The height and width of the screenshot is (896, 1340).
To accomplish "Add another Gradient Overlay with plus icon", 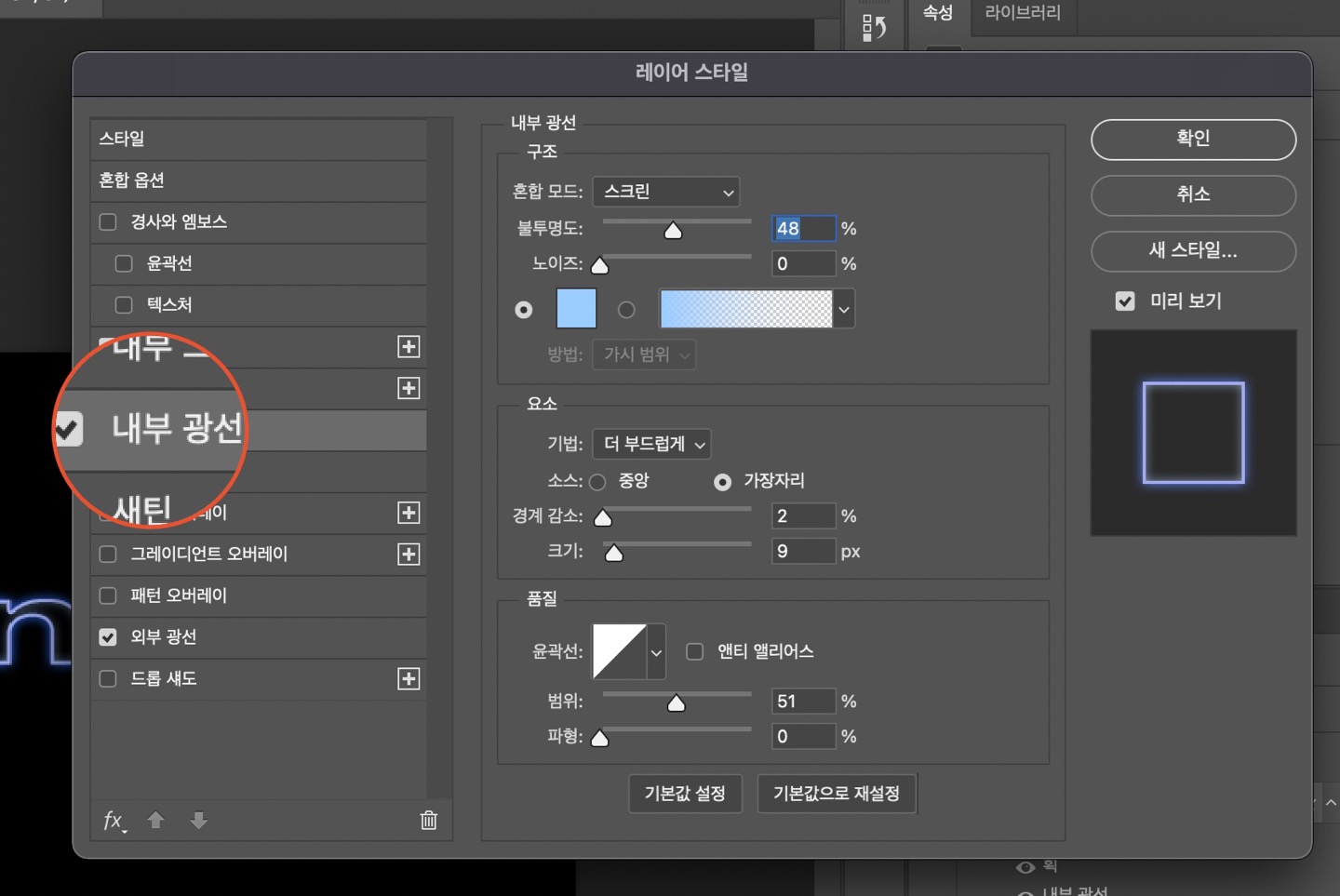I will [x=409, y=555].
